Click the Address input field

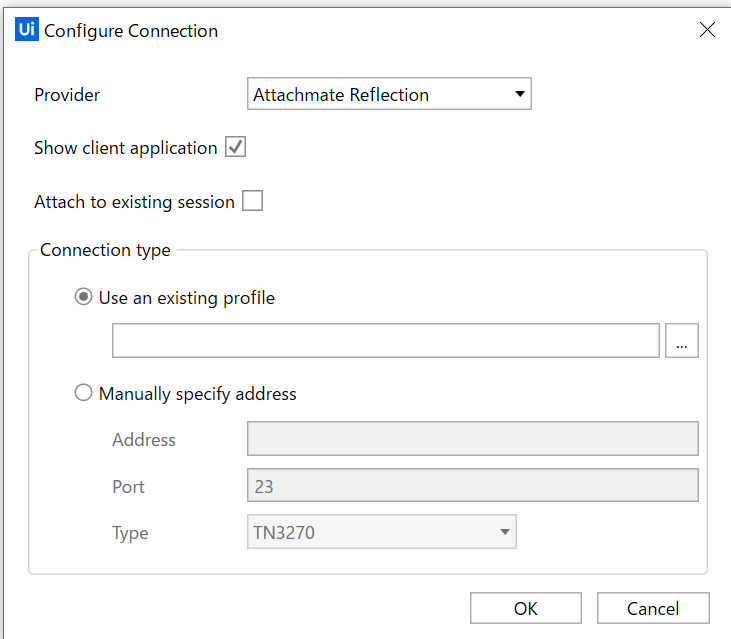[471, 439]
